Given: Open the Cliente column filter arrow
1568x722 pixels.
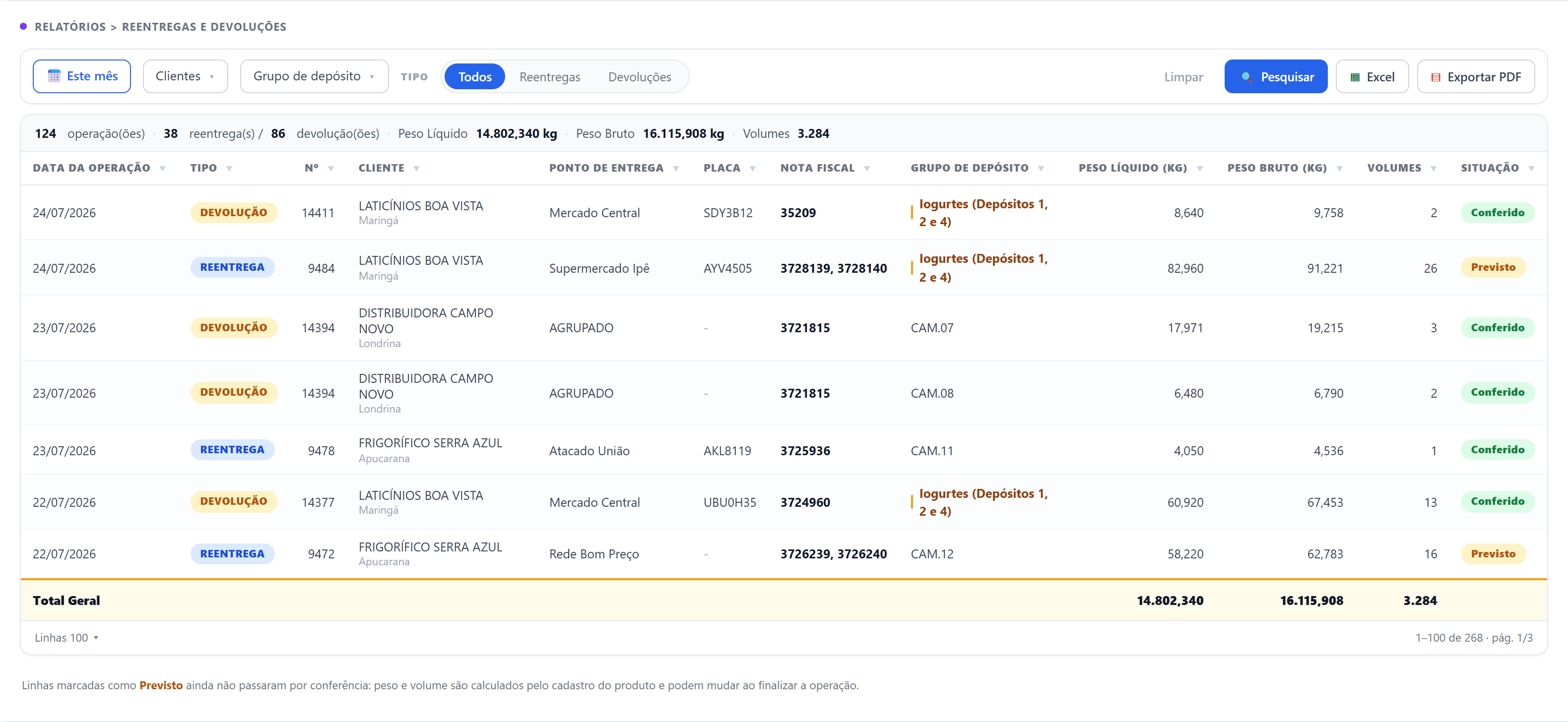Looking at the screenshot, I should tap(416, 169).
